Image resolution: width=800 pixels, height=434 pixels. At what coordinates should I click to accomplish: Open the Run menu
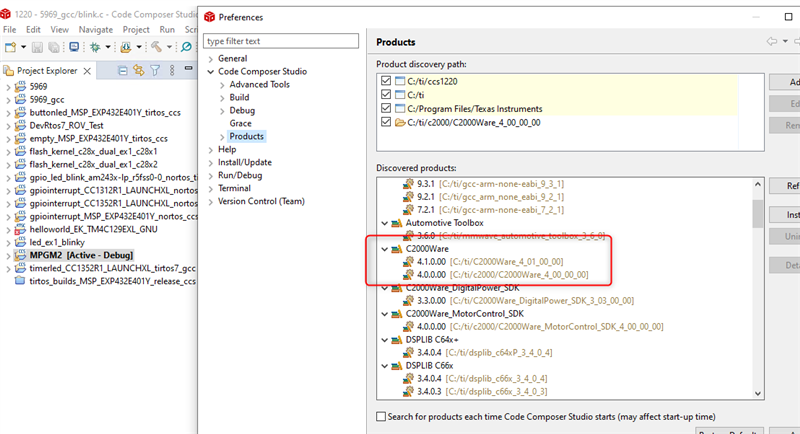point(167,30)
